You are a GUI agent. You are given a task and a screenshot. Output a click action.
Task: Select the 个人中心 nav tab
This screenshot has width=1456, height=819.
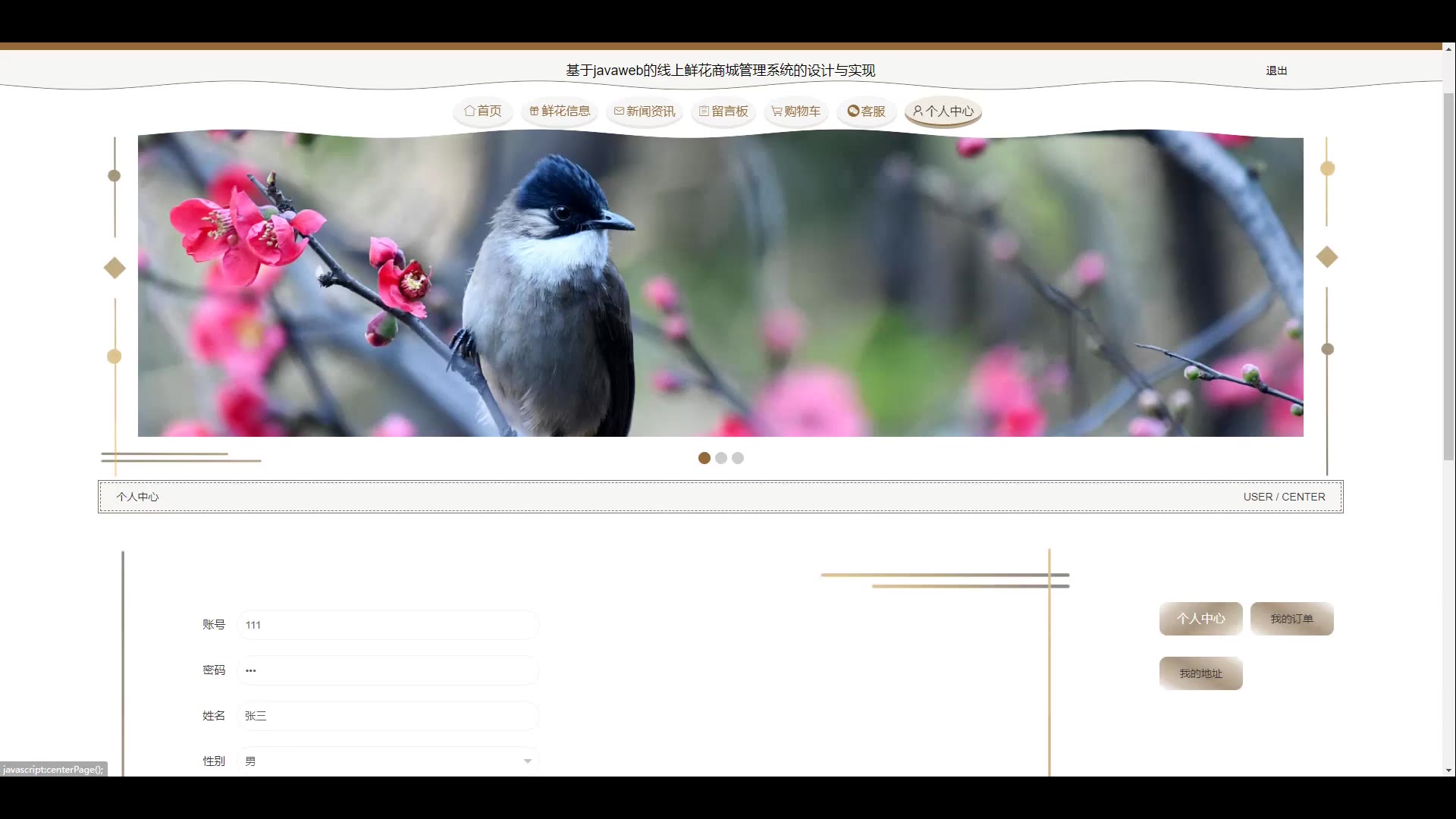click(943, 111)
